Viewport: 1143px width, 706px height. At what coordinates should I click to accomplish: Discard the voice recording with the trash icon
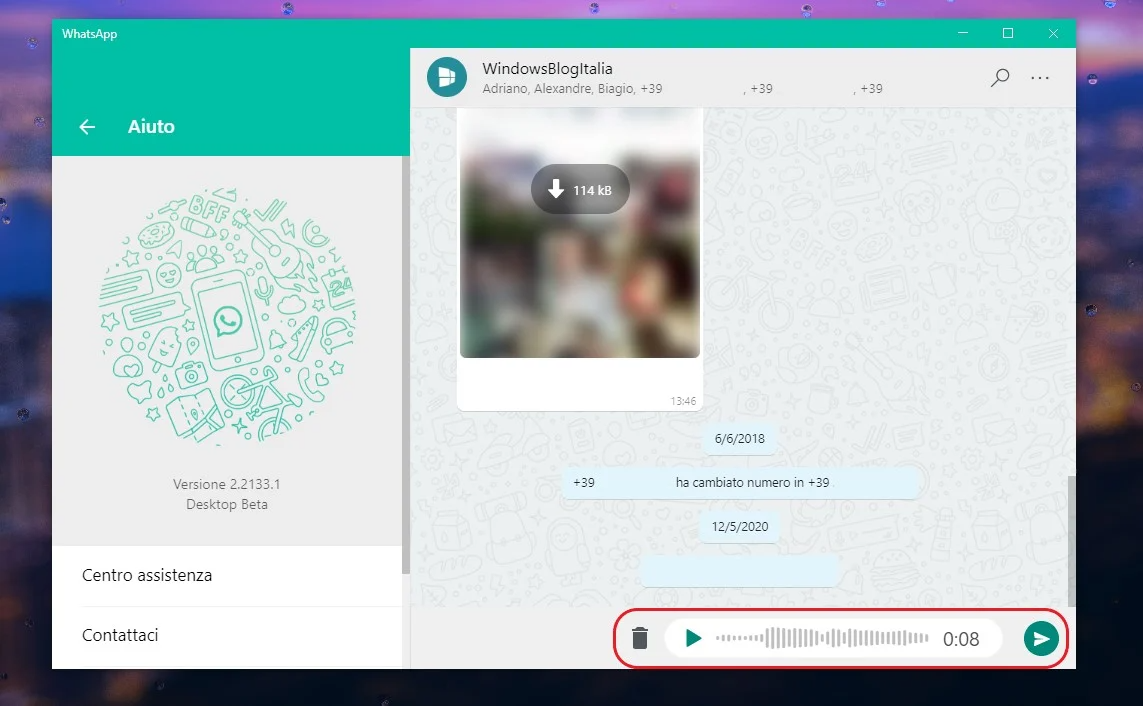(641, 637)
